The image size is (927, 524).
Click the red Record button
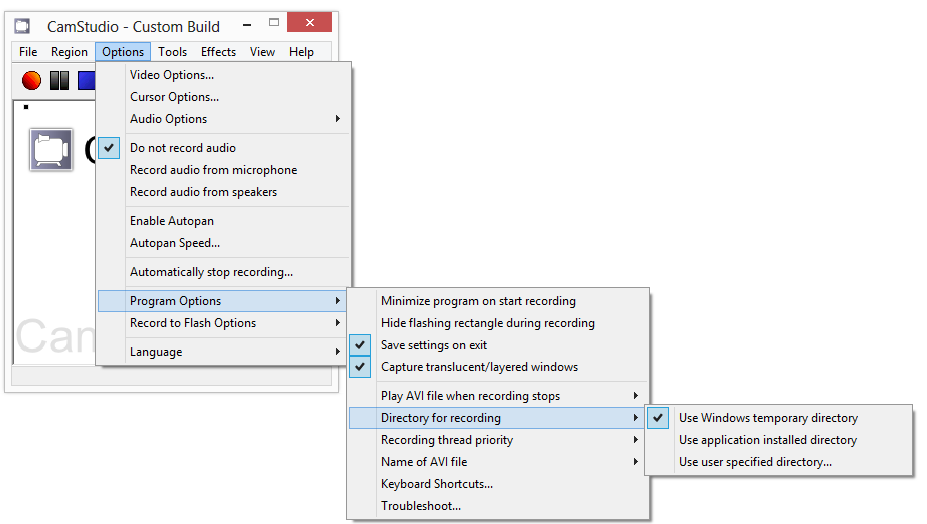tap(31, 80)
